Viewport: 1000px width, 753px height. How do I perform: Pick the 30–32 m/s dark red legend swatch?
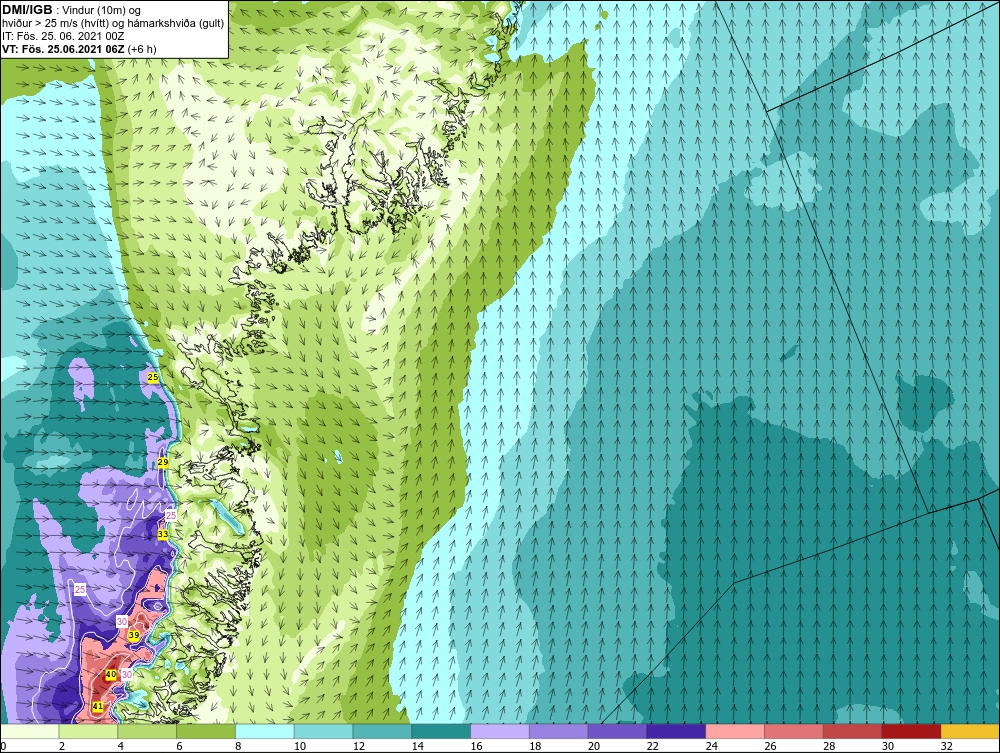tap(911, 731)
